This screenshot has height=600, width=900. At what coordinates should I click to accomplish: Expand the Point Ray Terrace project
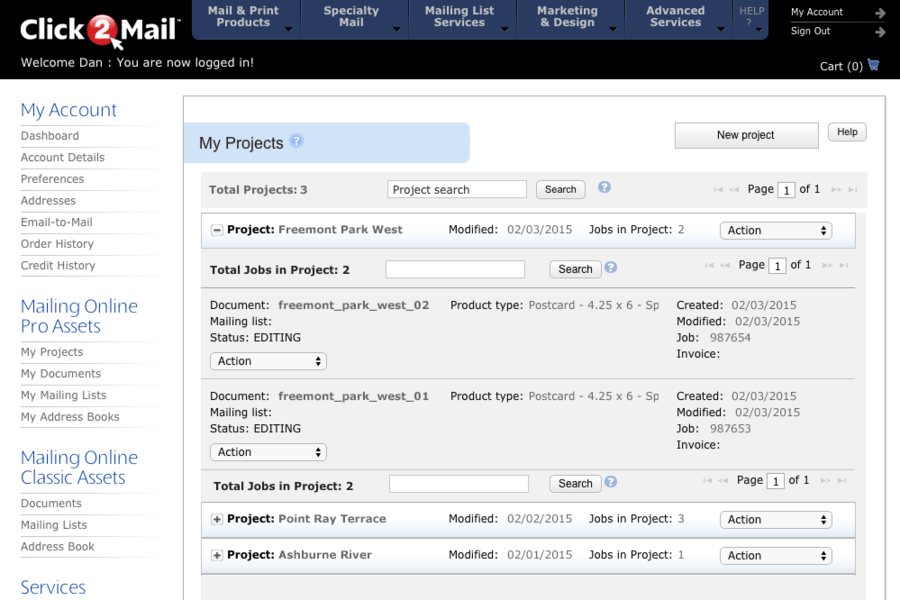click(217, 519)
